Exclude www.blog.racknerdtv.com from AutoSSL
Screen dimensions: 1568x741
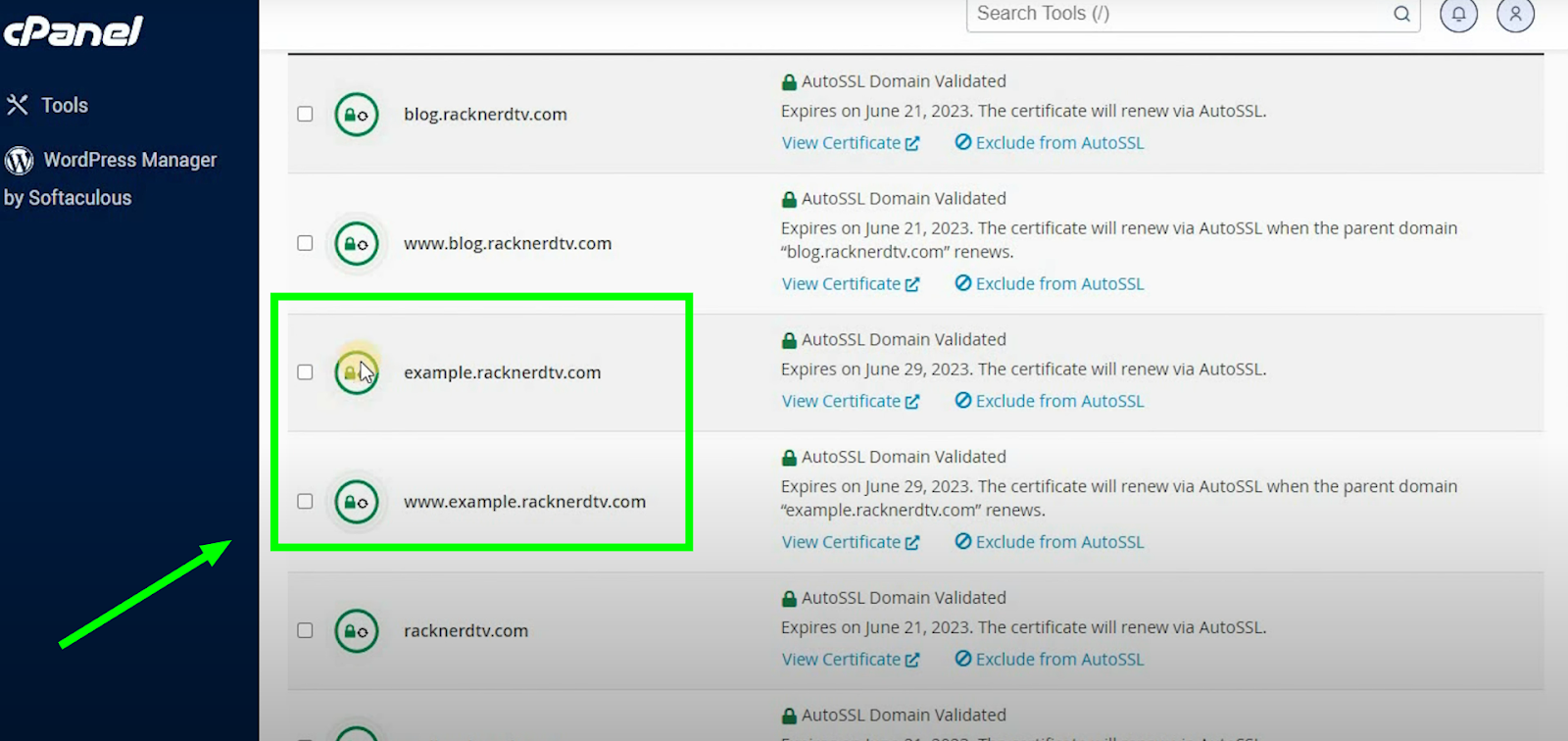(1050, 284)
